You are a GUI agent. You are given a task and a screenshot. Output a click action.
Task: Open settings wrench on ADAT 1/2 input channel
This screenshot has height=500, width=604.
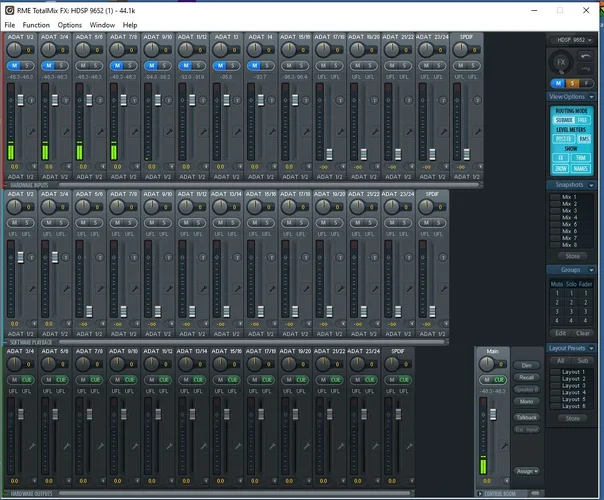click(x=30, y=131)
